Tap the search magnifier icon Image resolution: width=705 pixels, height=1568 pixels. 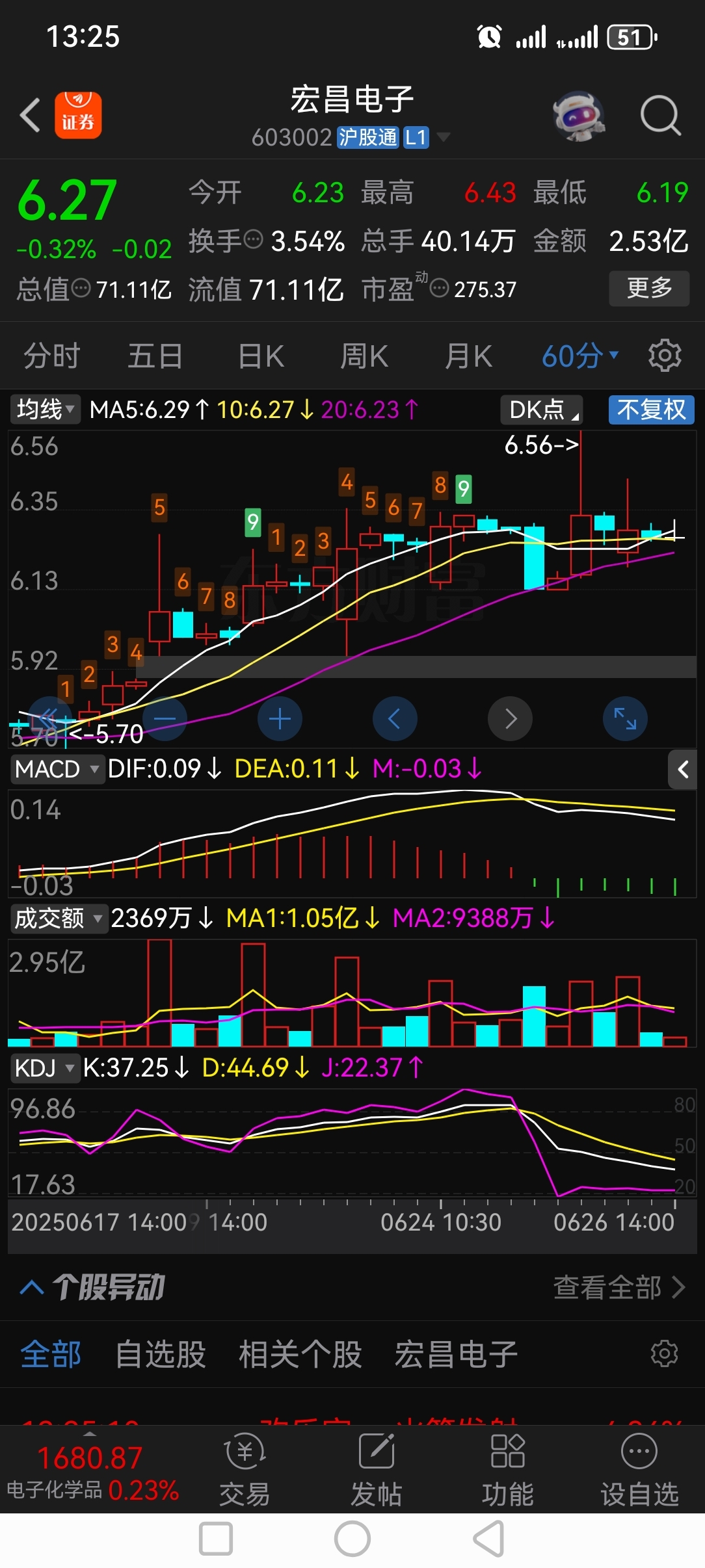coord(660,116)
